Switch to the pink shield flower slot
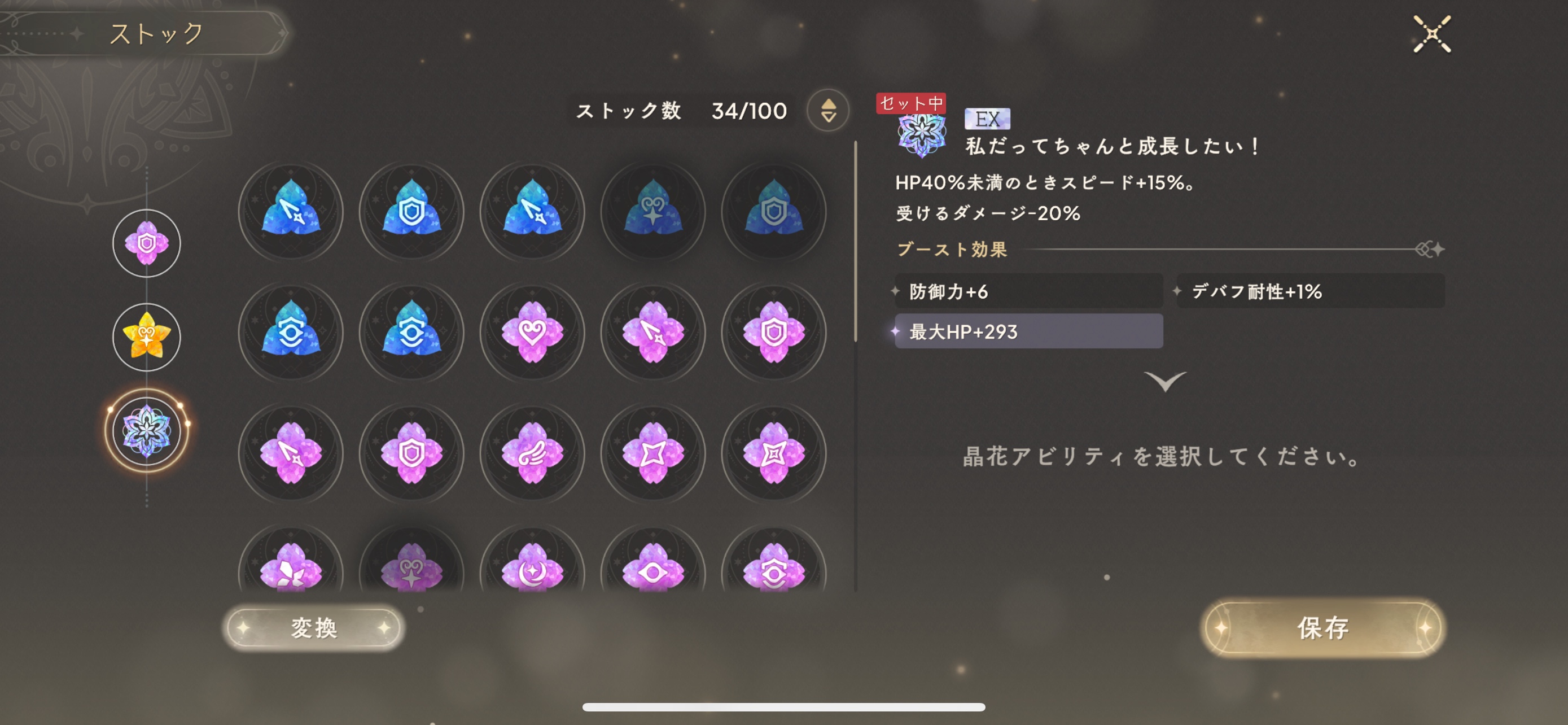1568x725 pixels. [x=147, y=243]
